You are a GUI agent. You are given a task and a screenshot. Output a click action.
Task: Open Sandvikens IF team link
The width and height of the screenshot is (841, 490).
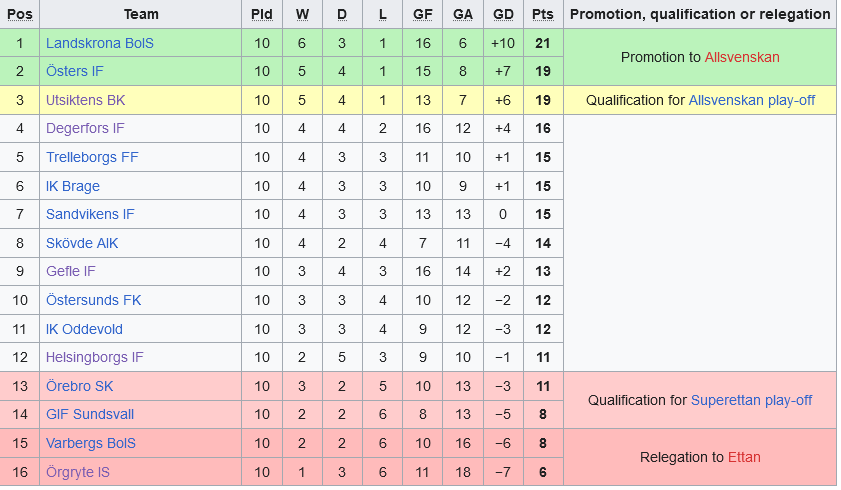point(89,214)
